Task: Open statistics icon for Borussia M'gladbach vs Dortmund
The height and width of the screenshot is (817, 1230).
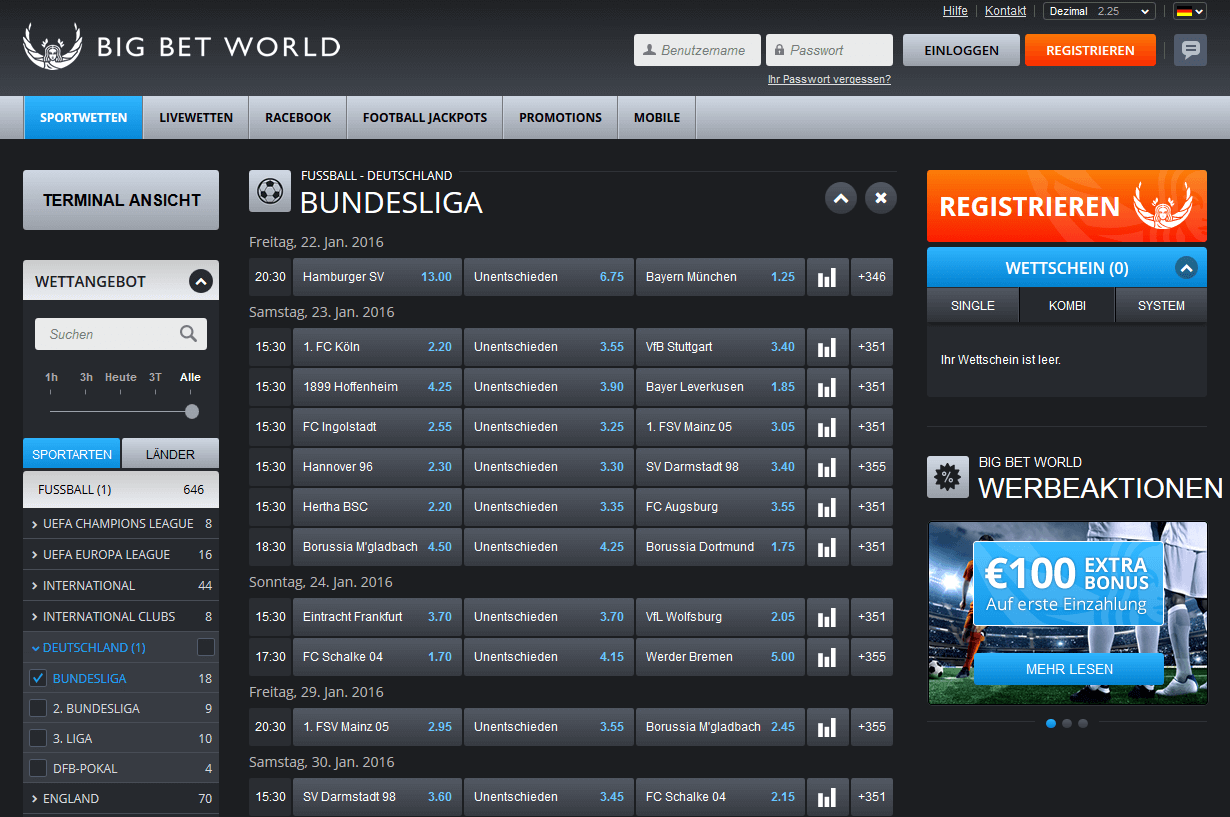Action: pos(827,547)
